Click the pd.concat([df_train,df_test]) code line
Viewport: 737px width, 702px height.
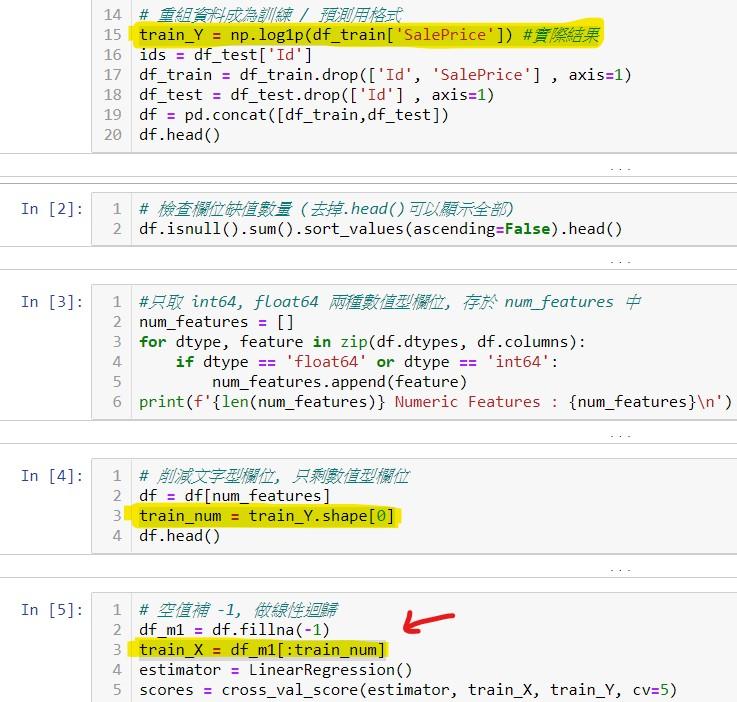point(294,115)
